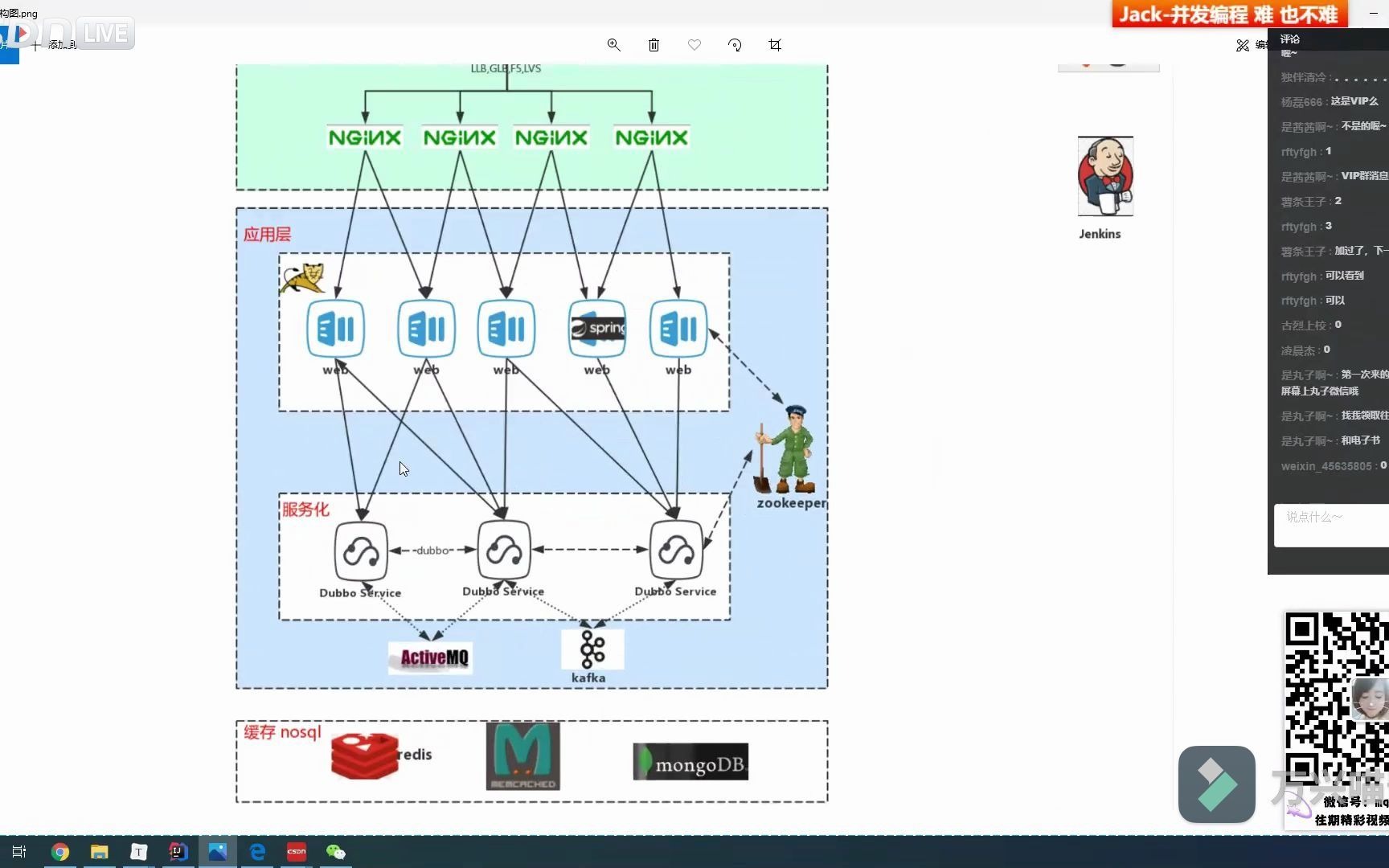Click the Jenkins butler image
The image size is (1389, 868).
tap(1106, 176)
